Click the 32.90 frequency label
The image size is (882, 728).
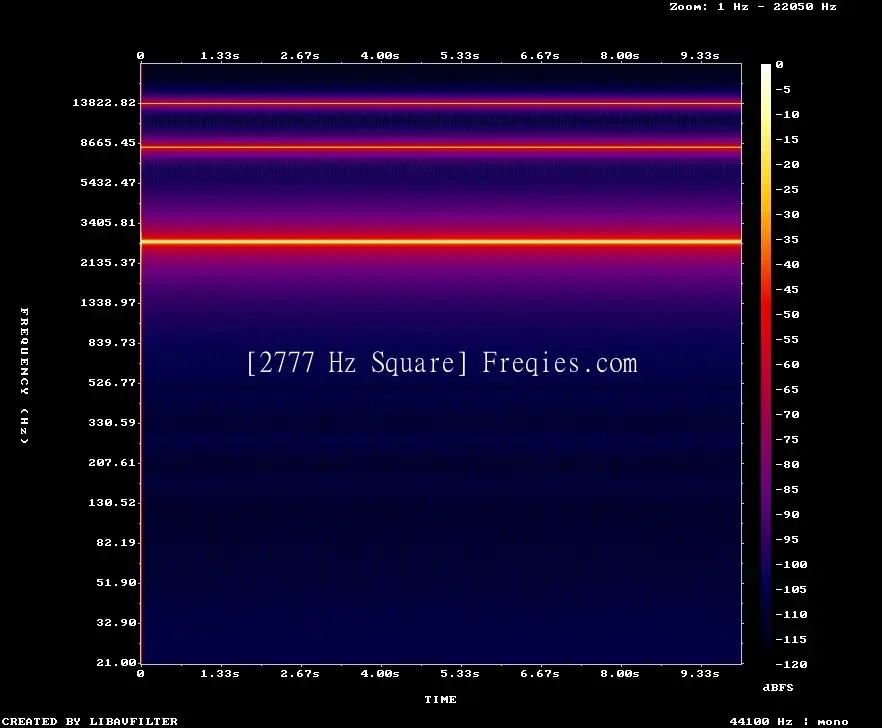point(116,622)
